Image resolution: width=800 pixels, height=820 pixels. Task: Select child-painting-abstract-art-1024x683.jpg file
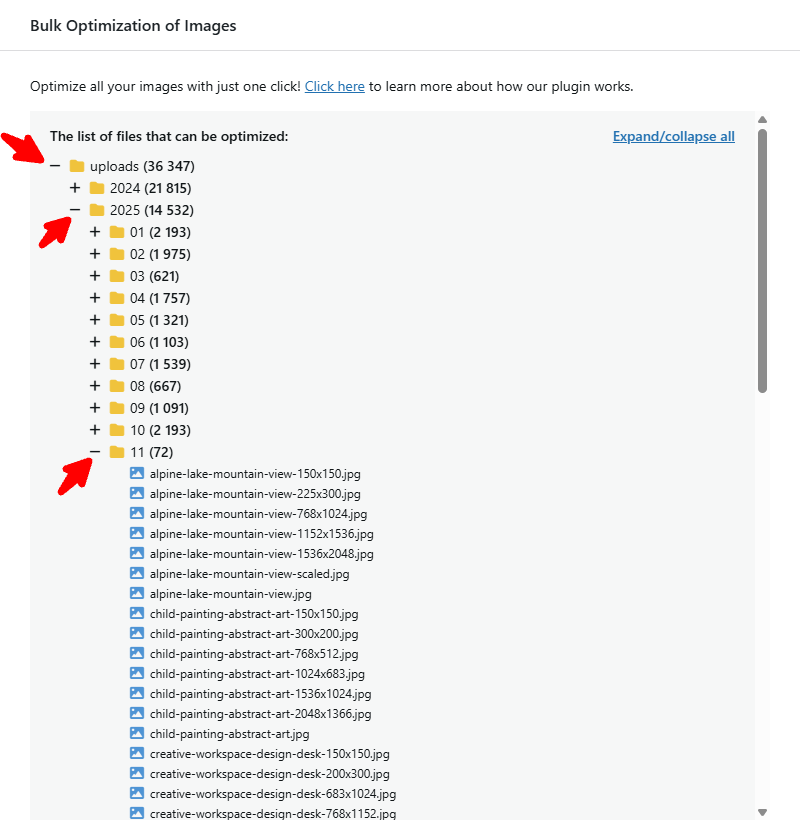[257, 674]
